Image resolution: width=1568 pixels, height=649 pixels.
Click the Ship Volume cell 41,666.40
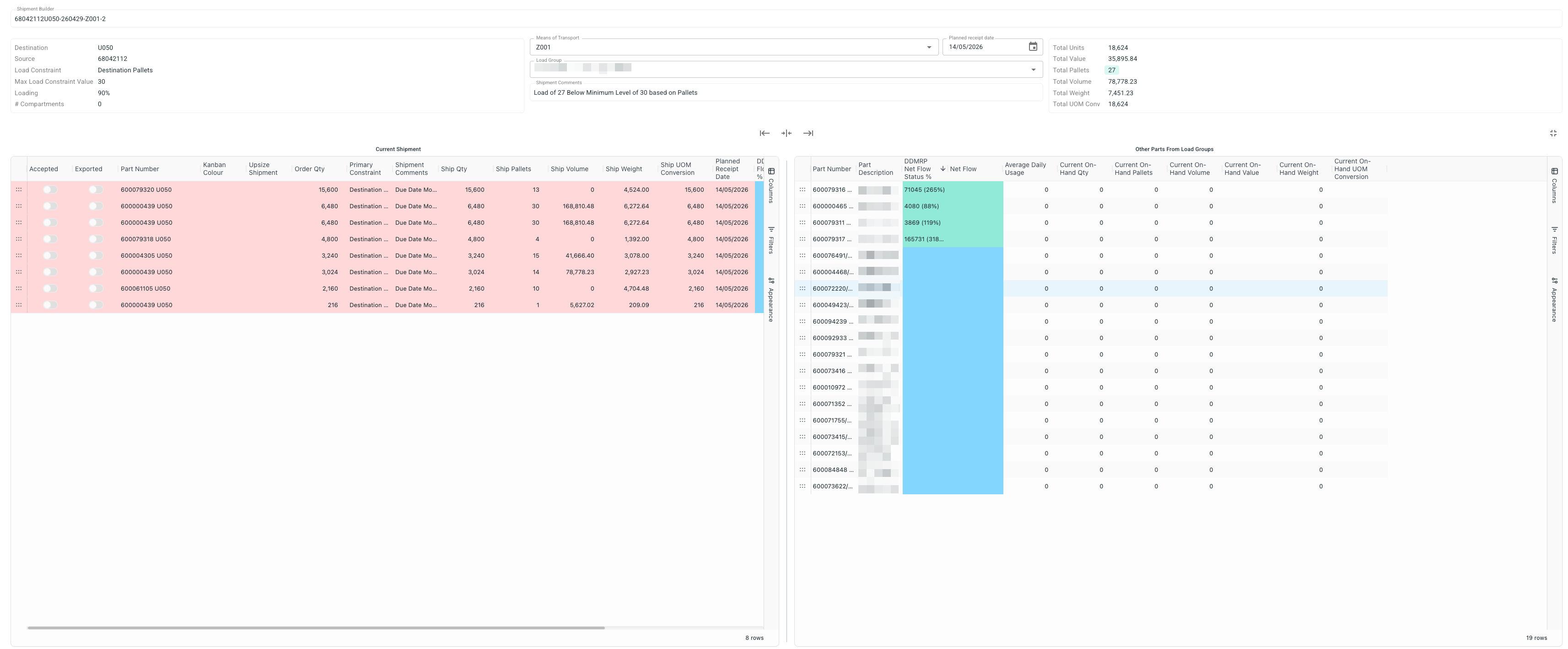point(577,256)
